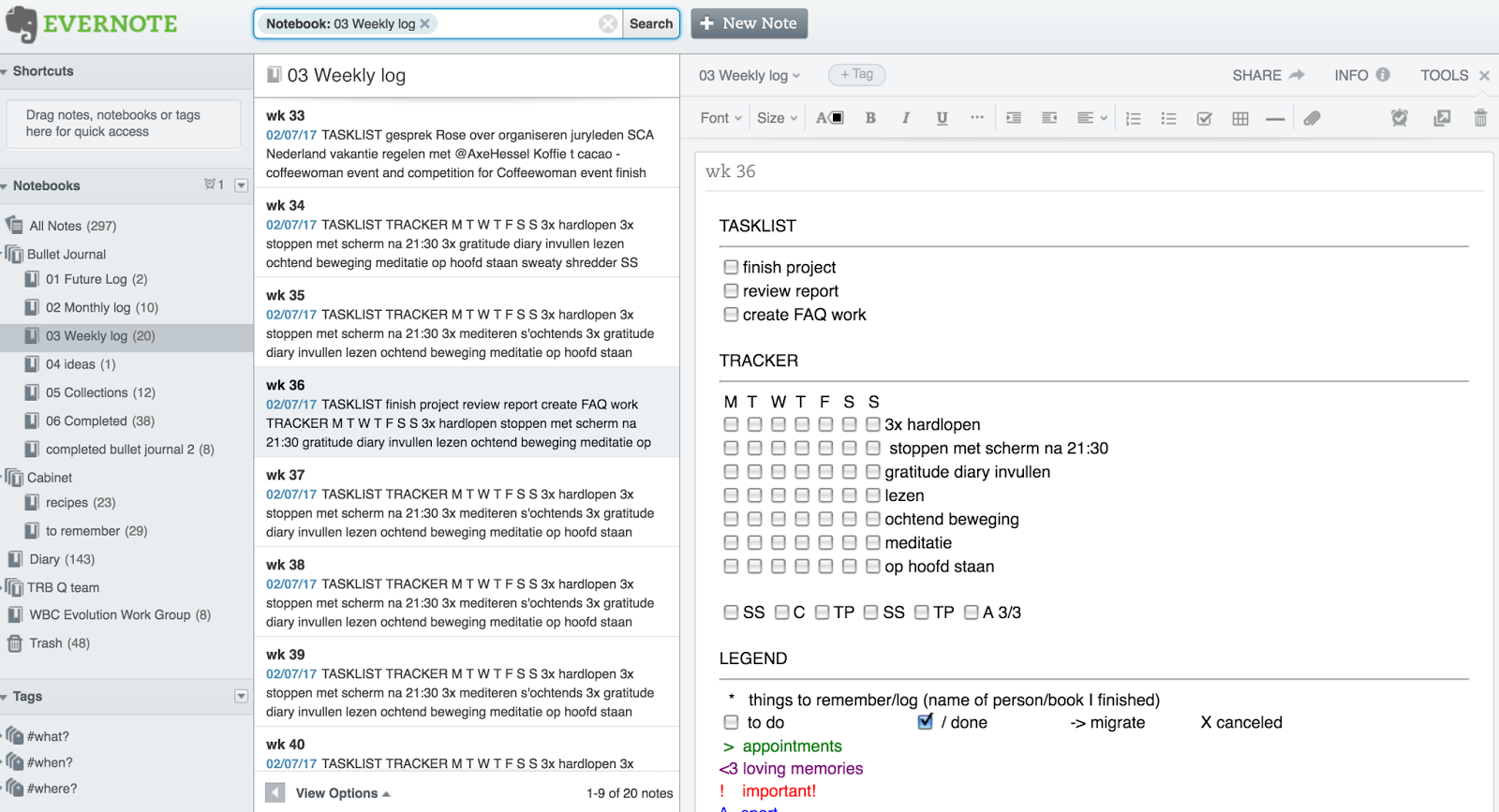Create a note with New Note button

point(749,23)
